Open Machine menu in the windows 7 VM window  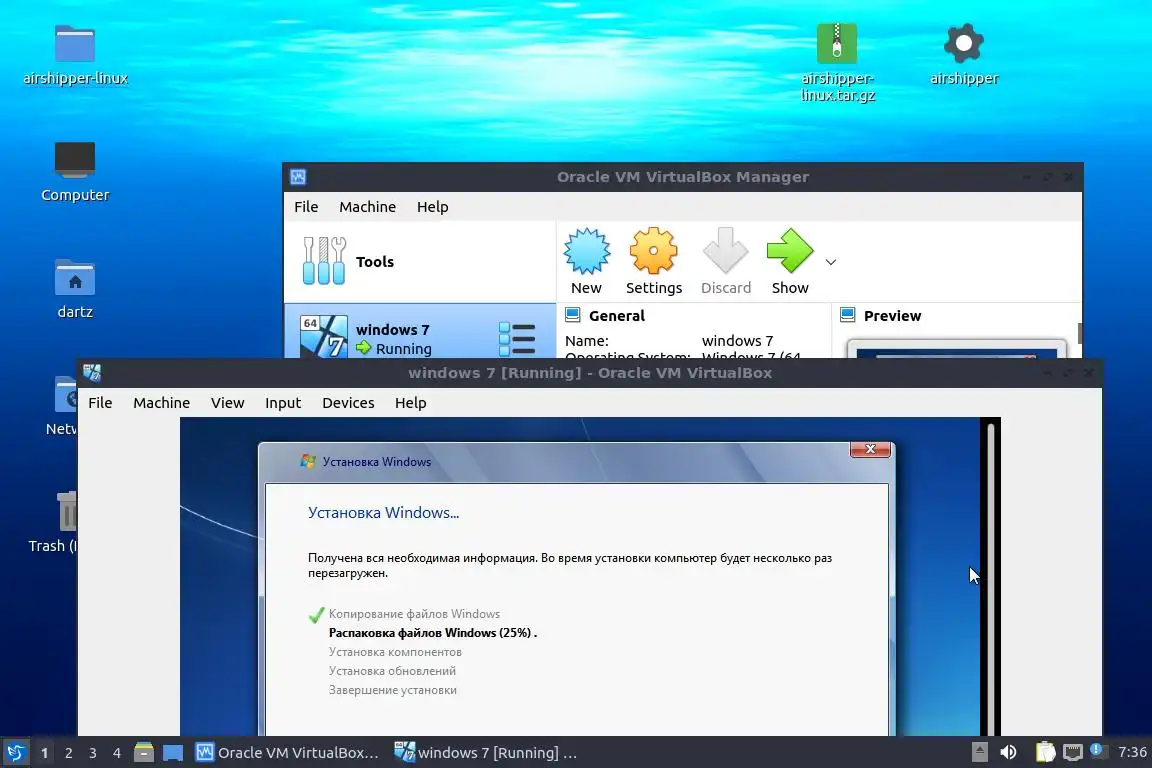(162, 403)
